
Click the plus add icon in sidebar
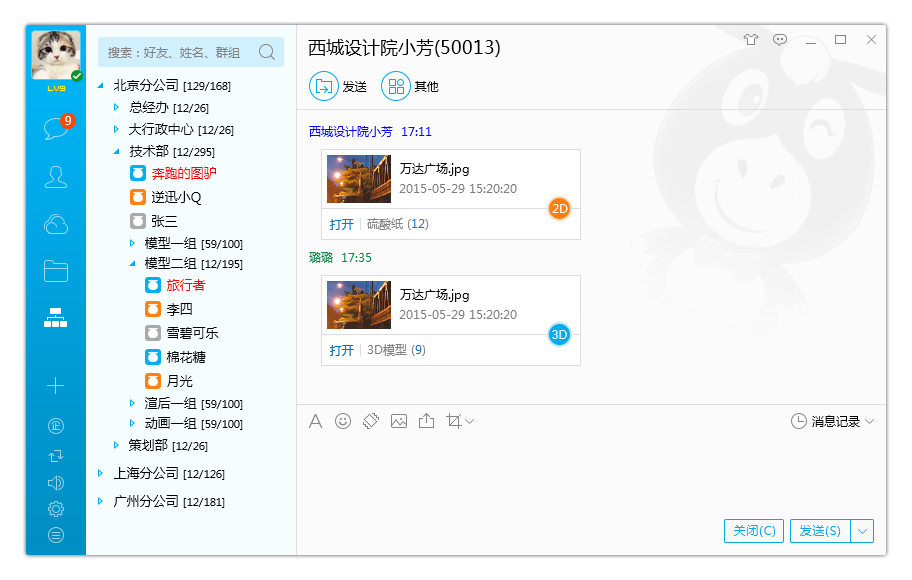pos(56,385)
